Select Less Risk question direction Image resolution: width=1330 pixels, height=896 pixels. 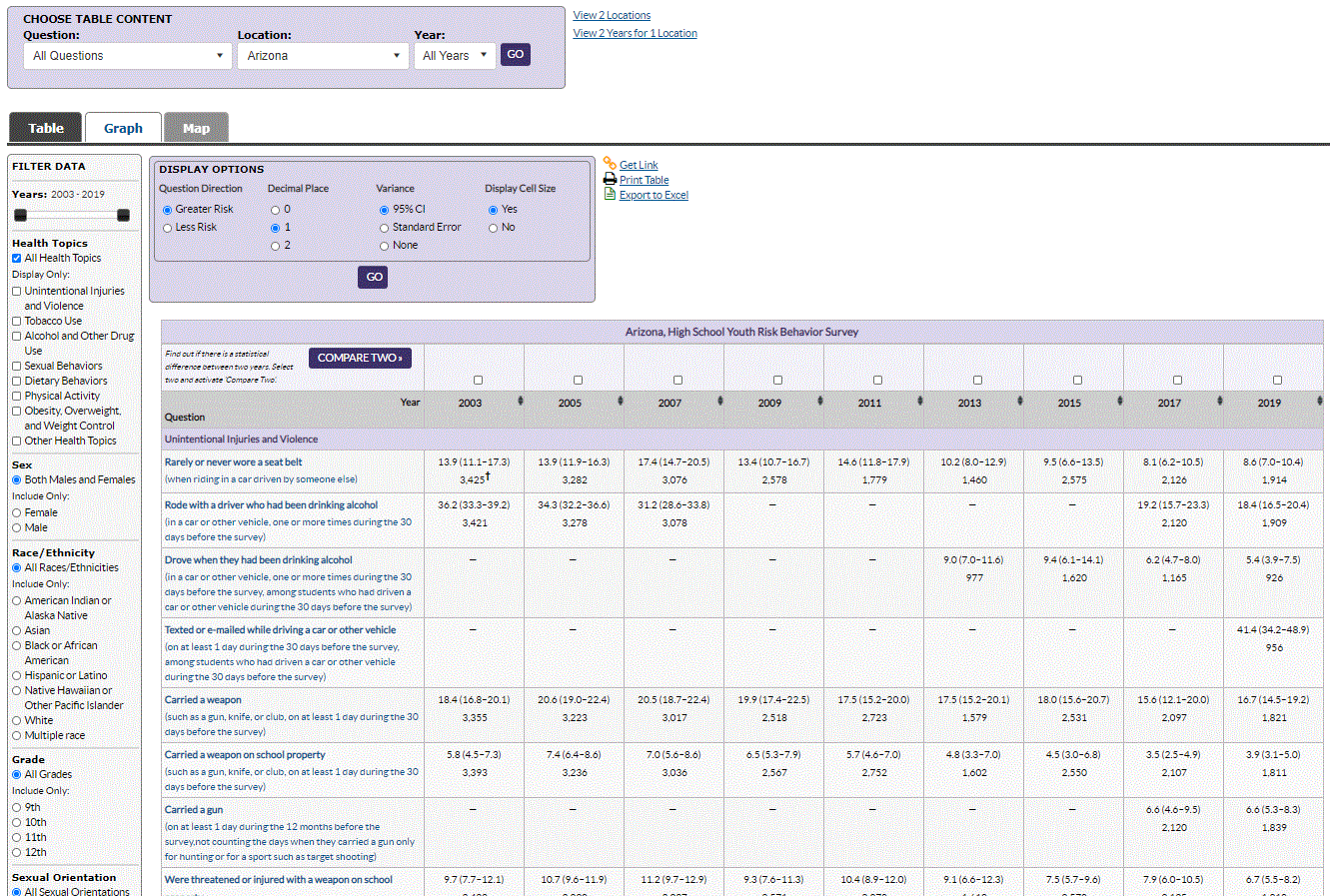click(x=167, y=228)
